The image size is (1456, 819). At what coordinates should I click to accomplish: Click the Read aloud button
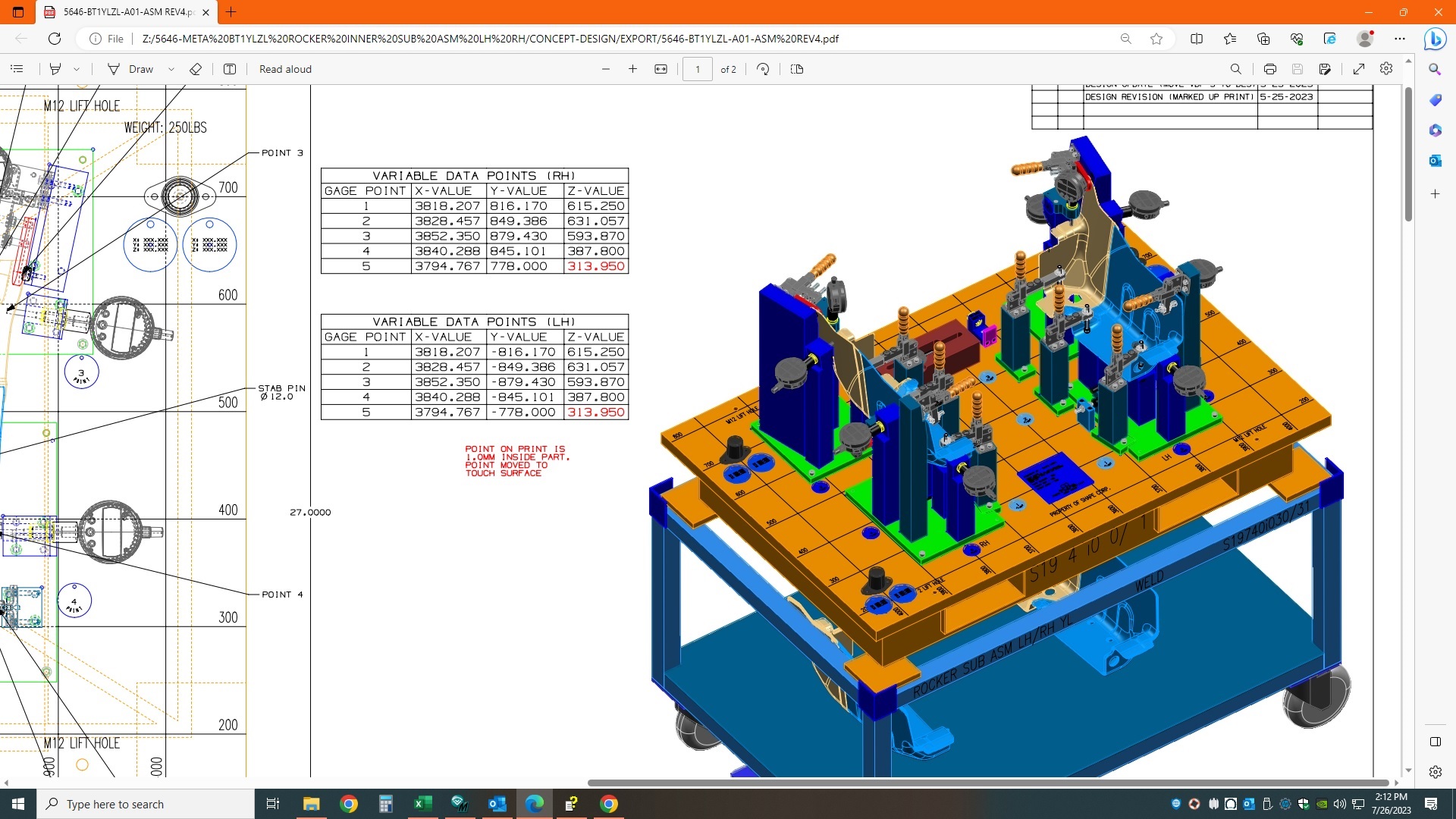point(285,69)
